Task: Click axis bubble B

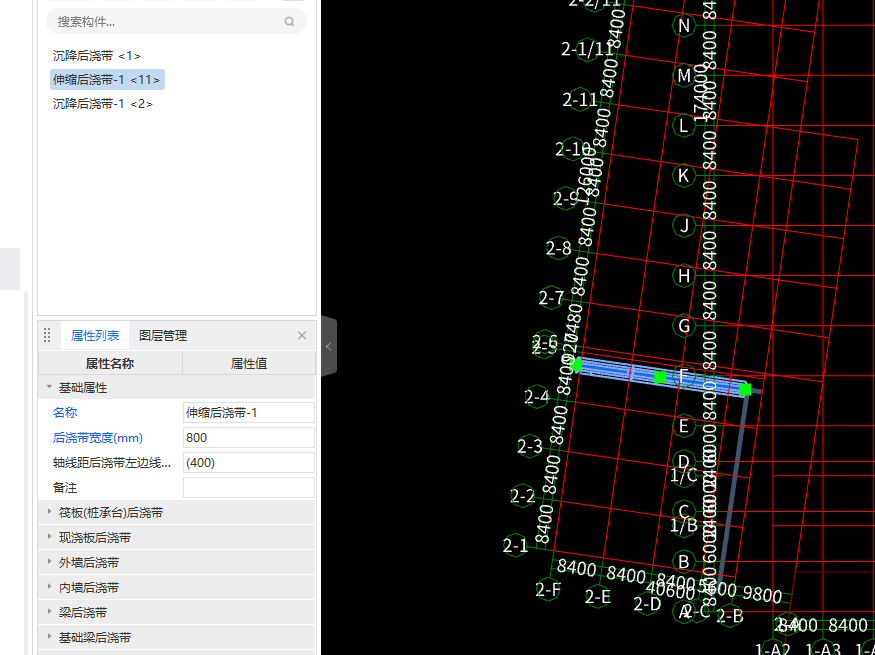Action: pos(684,561)
